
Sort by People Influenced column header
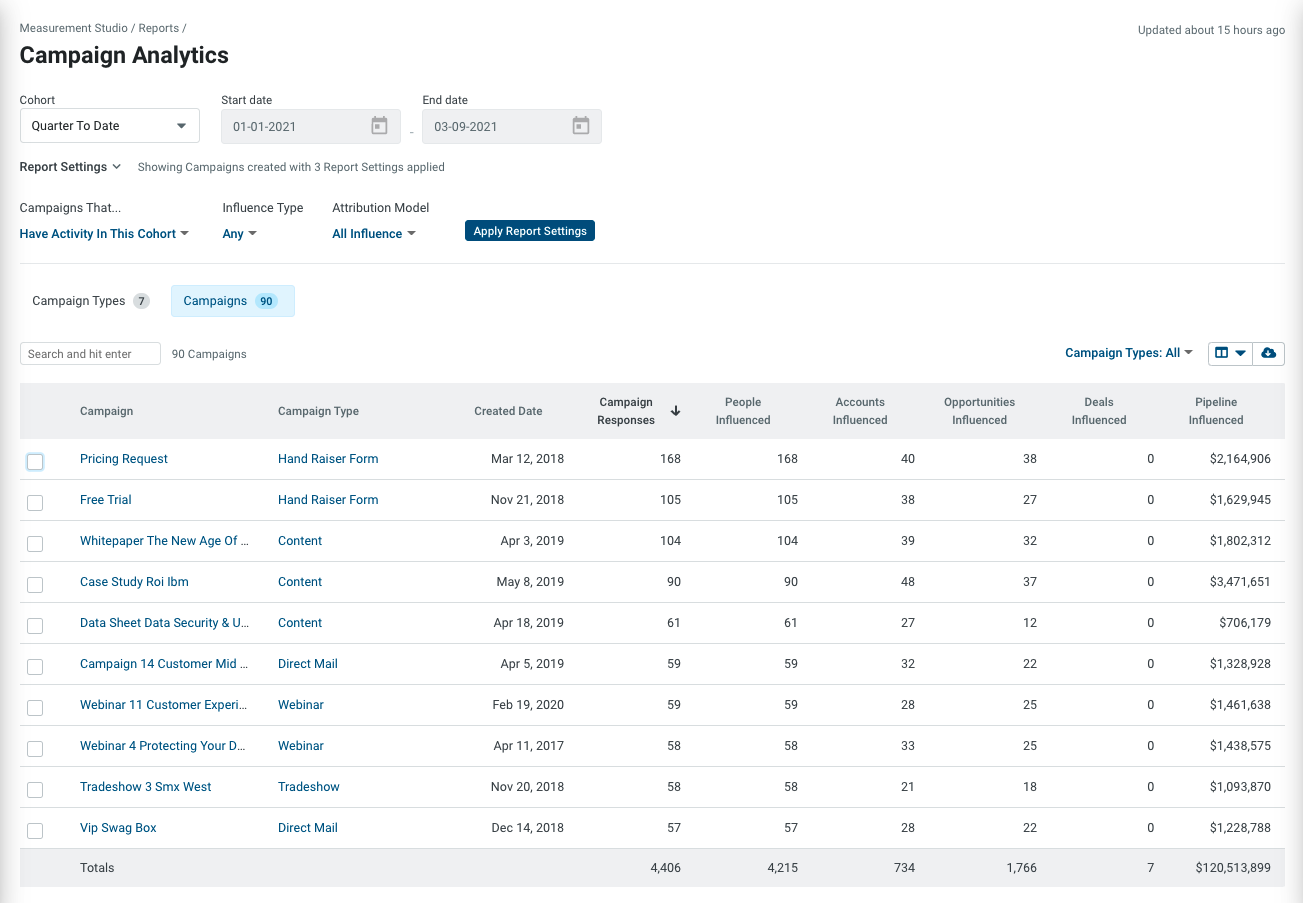tap(743, 411)
